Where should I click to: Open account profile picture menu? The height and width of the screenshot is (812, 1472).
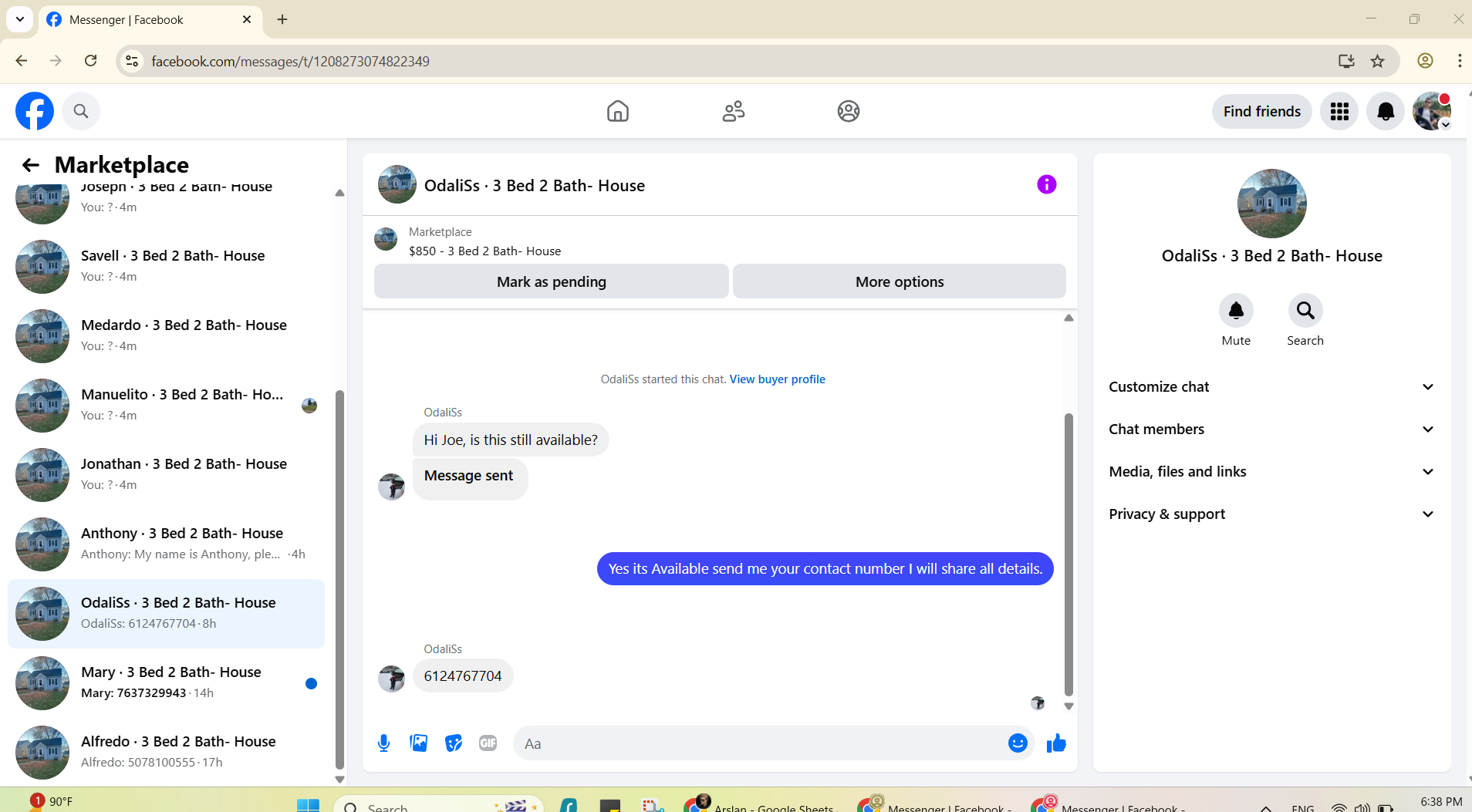coord(1432,112)
